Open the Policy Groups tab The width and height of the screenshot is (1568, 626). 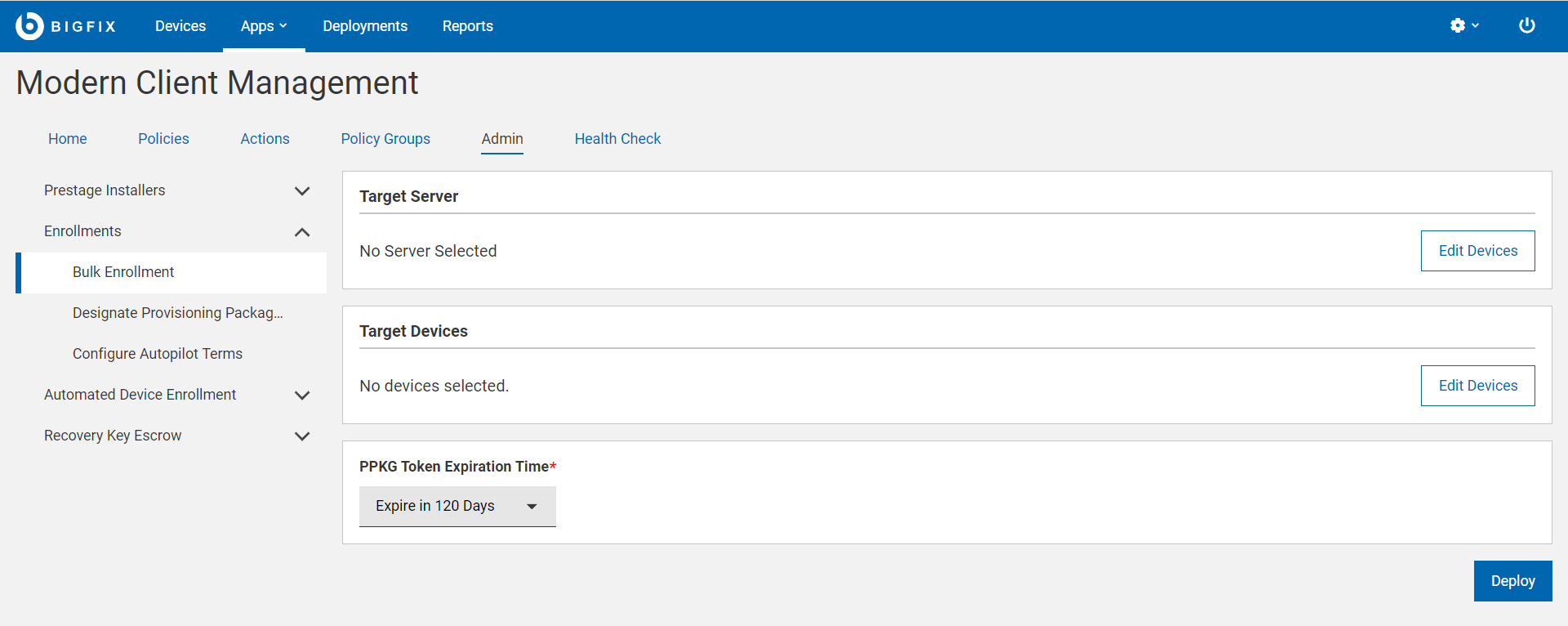(385, 139)
